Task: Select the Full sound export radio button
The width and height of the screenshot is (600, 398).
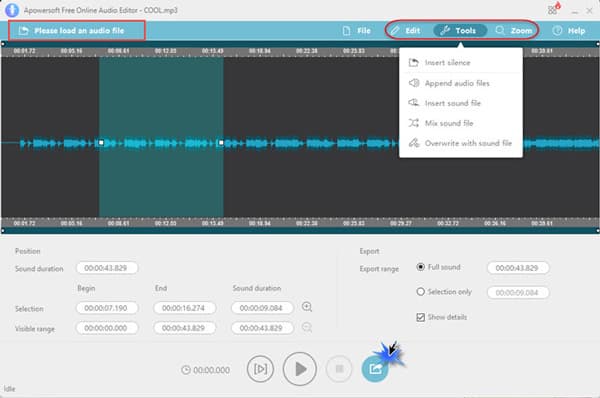Action: (421, 267)
